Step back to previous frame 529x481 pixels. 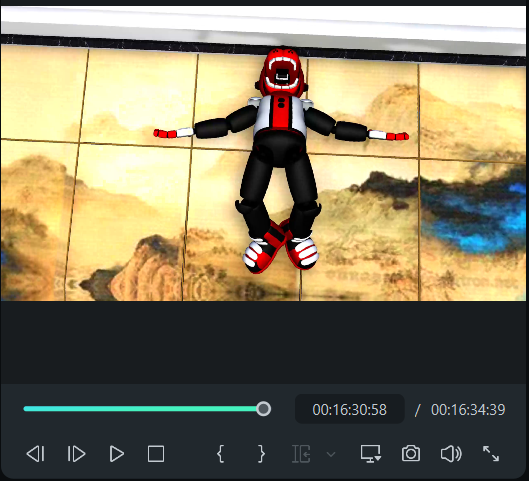click(x=35, y=454)
